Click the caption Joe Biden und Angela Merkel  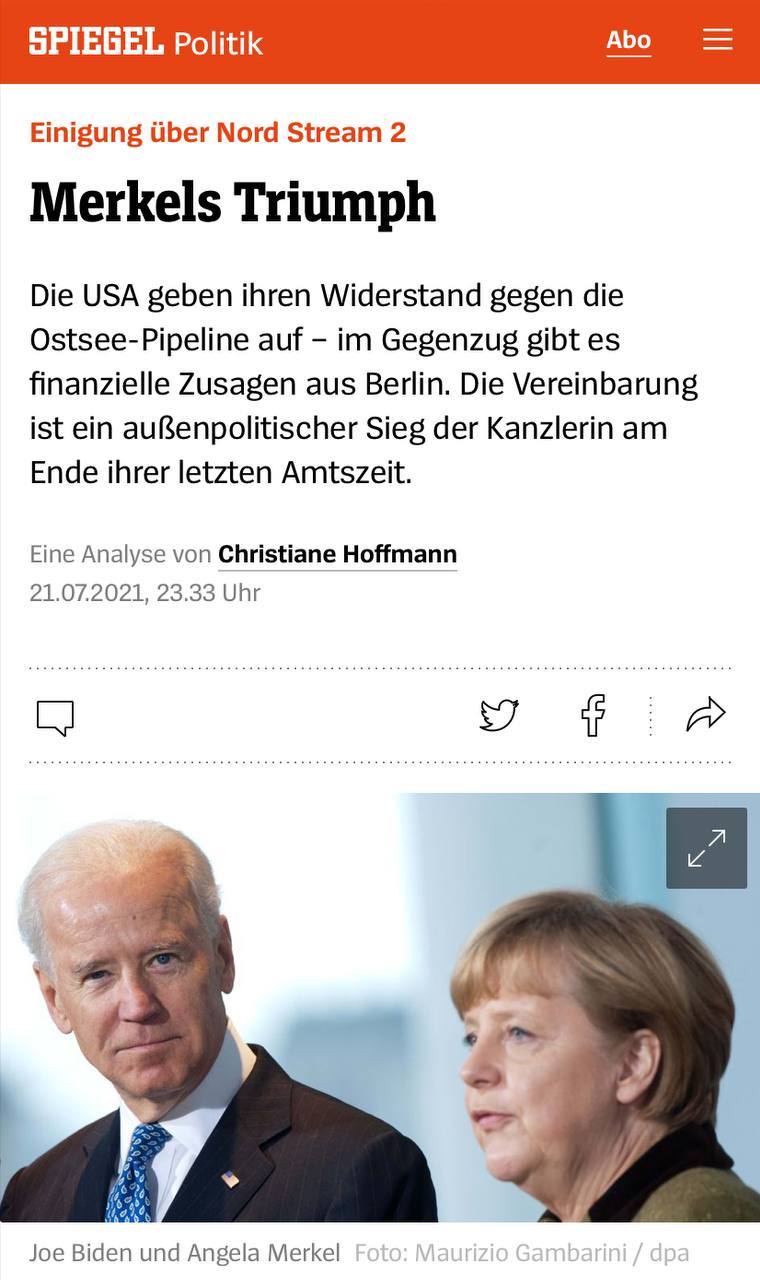[x=185, y=1253]
